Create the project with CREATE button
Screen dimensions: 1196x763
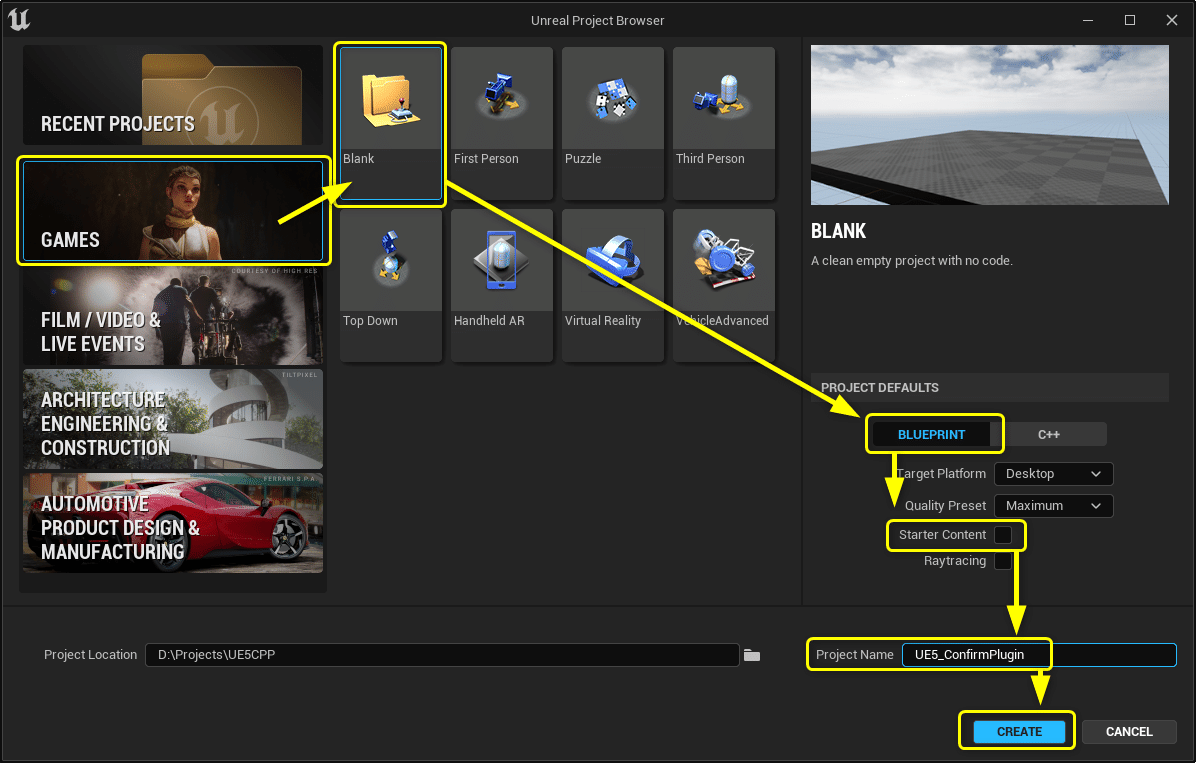point(1019,732)
